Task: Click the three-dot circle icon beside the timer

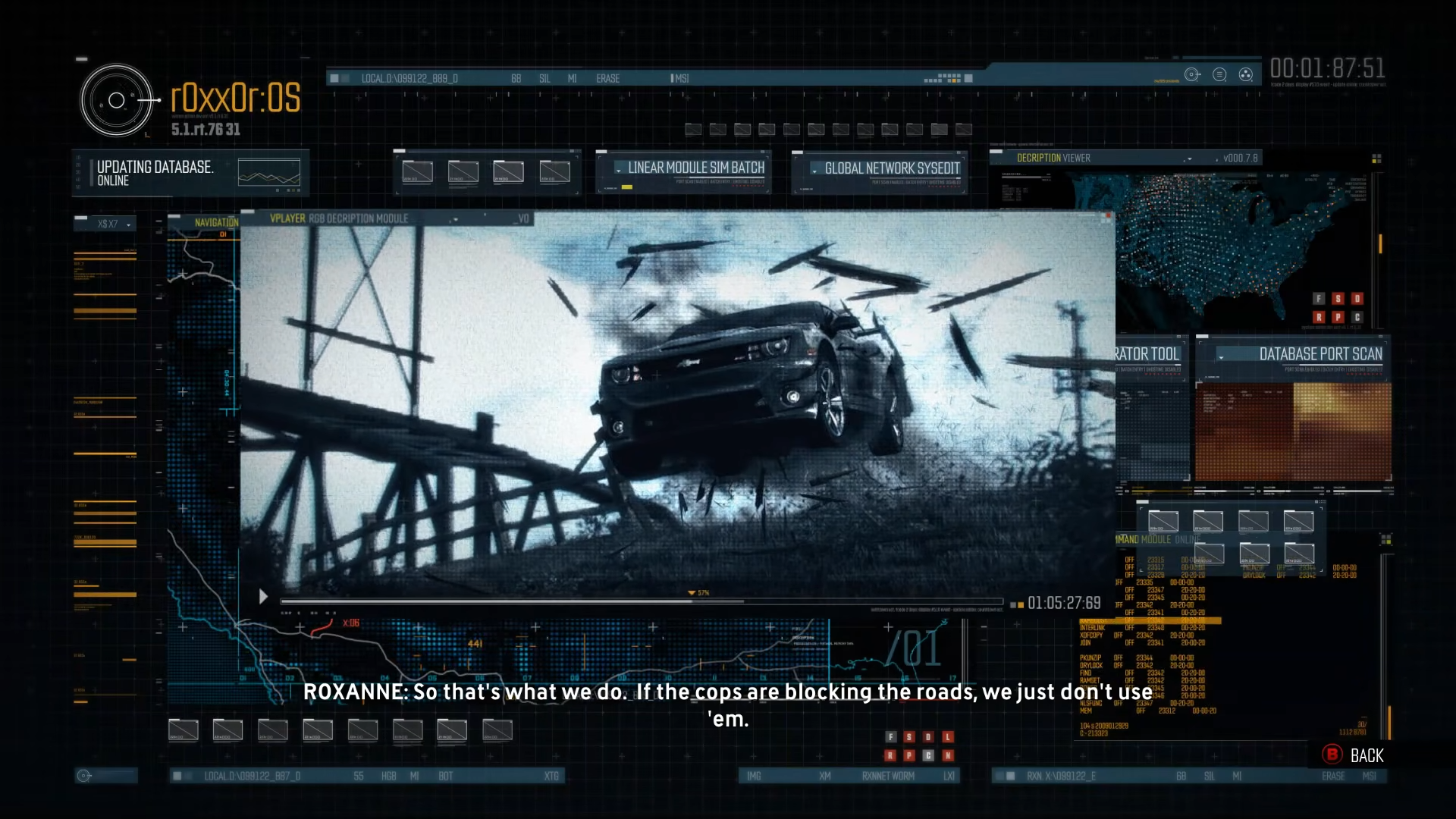Action: [x=1245, y=74]
